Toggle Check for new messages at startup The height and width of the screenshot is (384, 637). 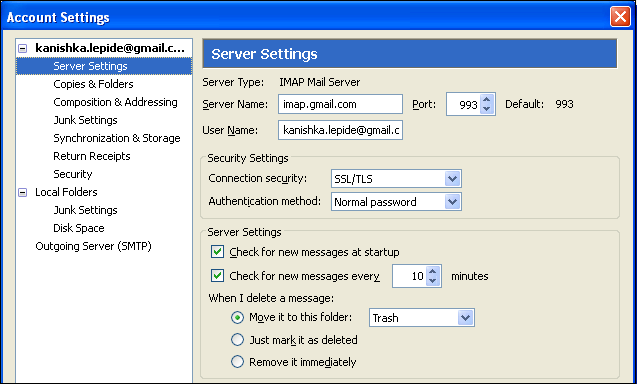click(217, 252)
